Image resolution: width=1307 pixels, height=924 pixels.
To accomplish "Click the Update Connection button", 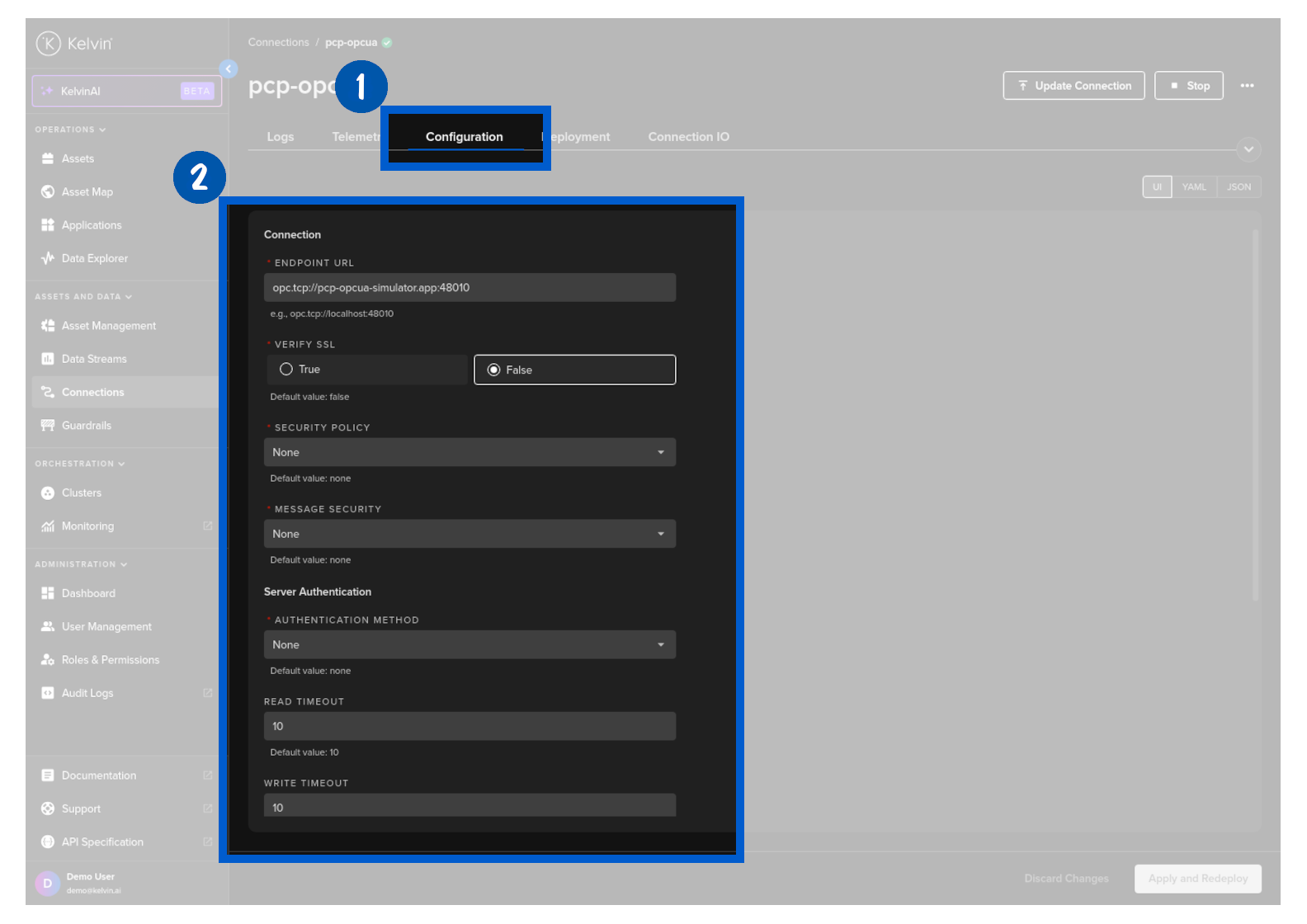I will click(x=1073, y=86).
